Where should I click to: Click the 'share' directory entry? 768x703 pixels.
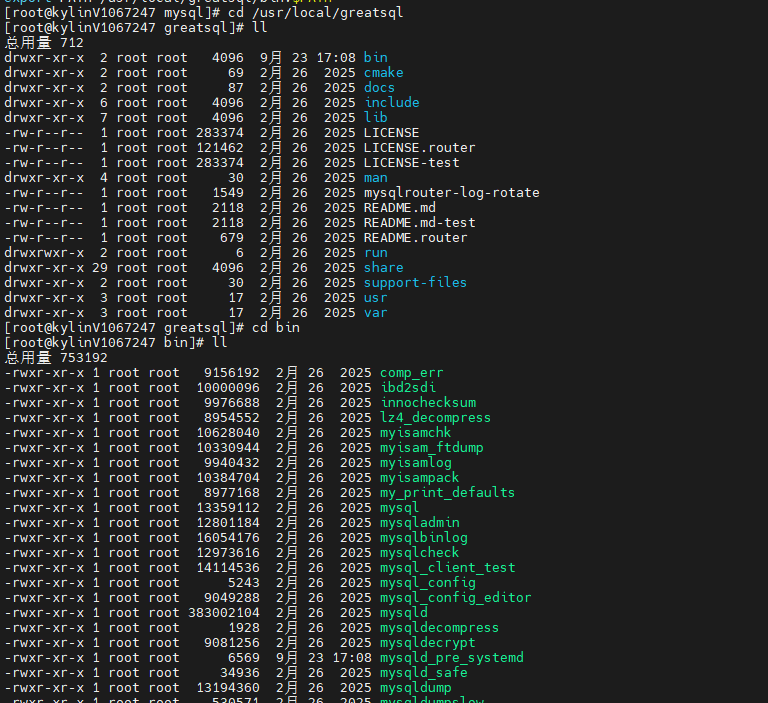tap(384, 268)
